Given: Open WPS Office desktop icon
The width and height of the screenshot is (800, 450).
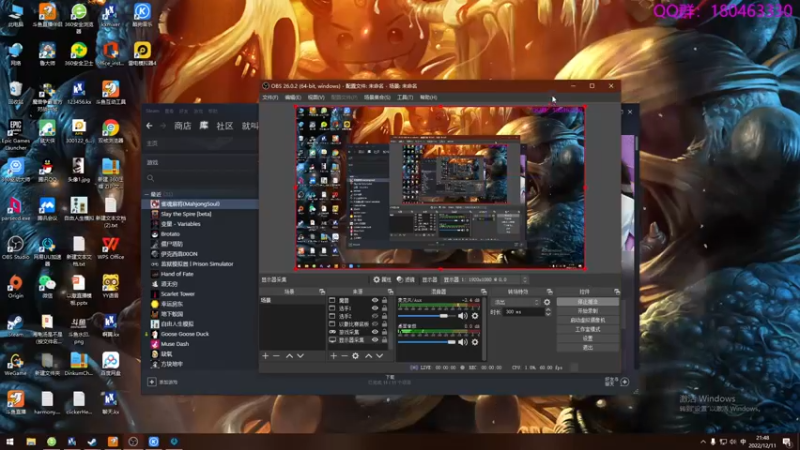Looking at the screenshot, I should (110, 248).
